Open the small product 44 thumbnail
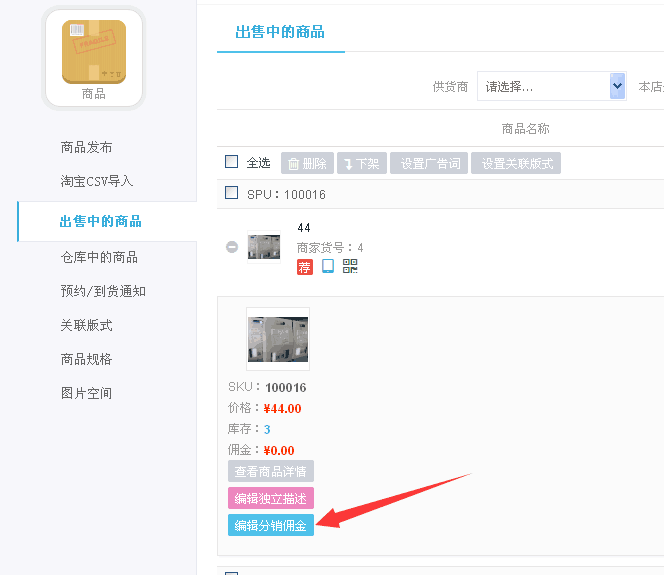Image resolution: width=664 pixels, height=575 pixels. (x=264, y=247)
